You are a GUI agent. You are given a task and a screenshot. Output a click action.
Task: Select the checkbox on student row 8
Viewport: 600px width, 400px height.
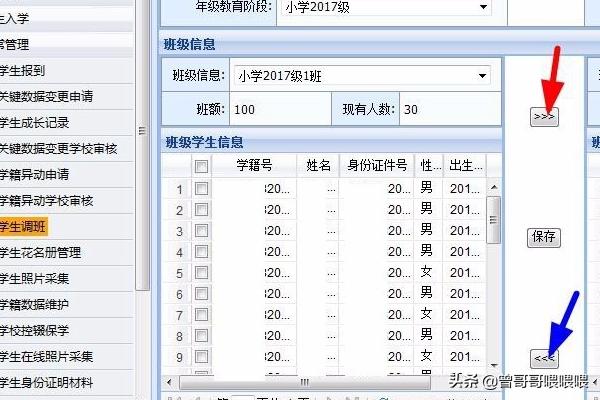pyautogui.click(x=202, y=335)
